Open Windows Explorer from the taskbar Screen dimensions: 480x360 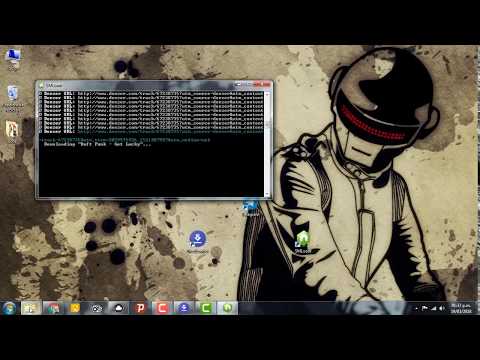(x=31, y=308)
